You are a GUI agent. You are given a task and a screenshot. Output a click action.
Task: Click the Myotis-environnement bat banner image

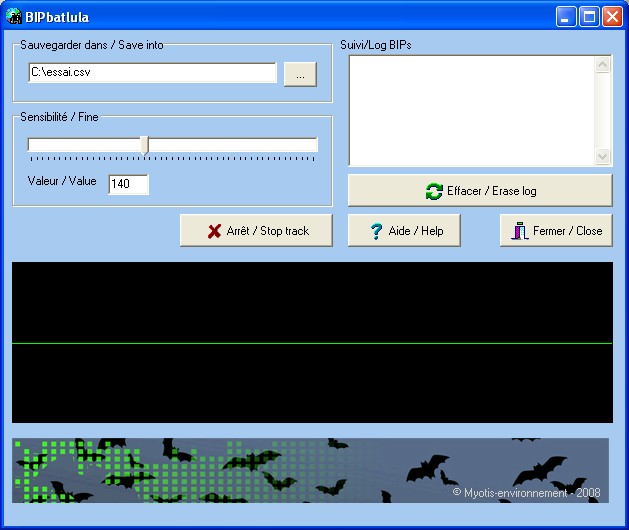point(310,471)
